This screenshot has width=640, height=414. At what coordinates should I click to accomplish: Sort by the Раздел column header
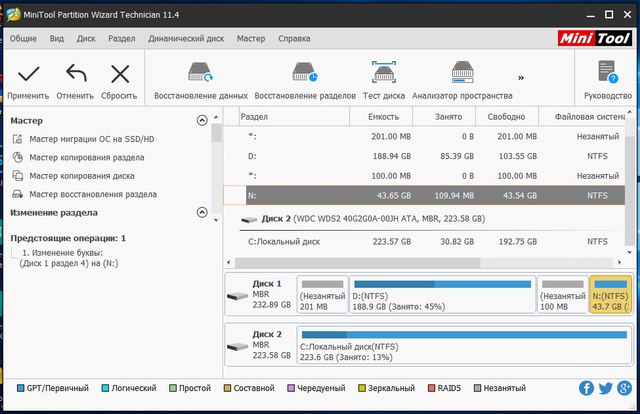click(294, 117)
